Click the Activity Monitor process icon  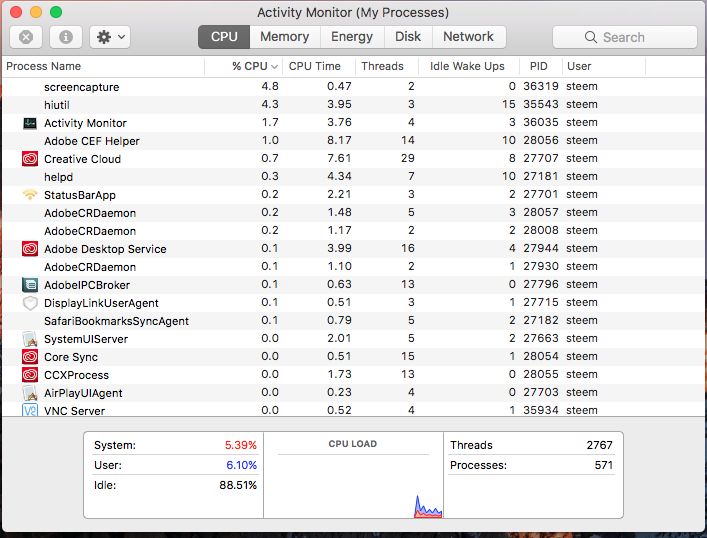click(x=30, y=123)
